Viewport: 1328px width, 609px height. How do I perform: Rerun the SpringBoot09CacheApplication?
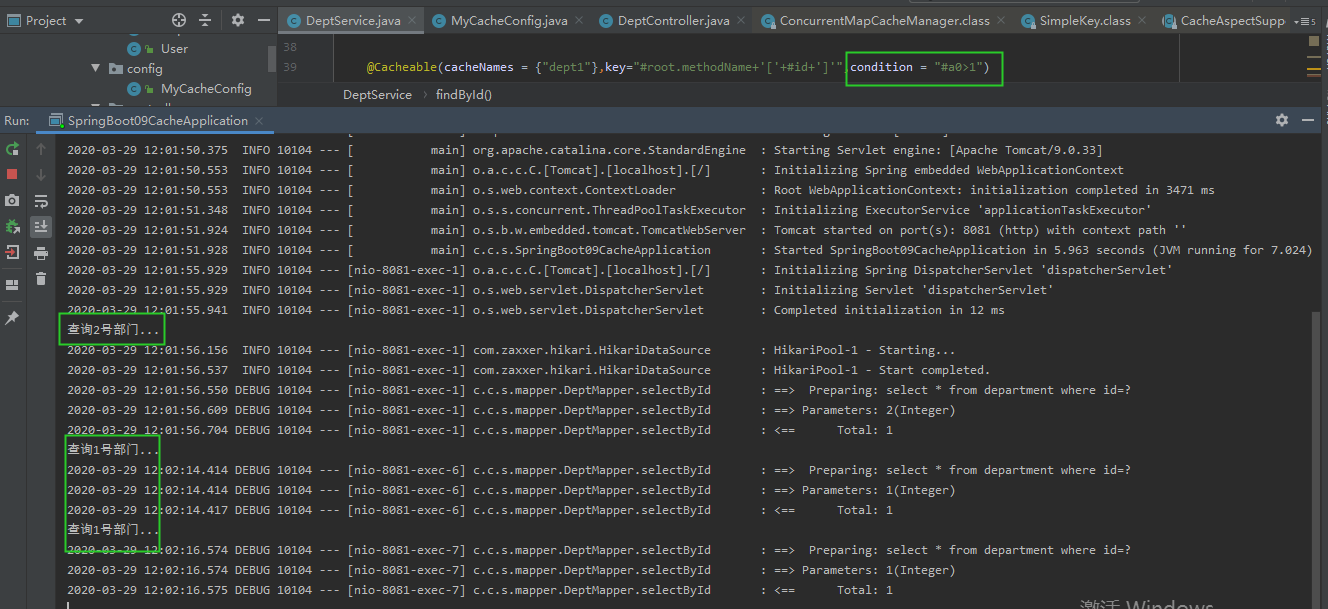point(13,149)
